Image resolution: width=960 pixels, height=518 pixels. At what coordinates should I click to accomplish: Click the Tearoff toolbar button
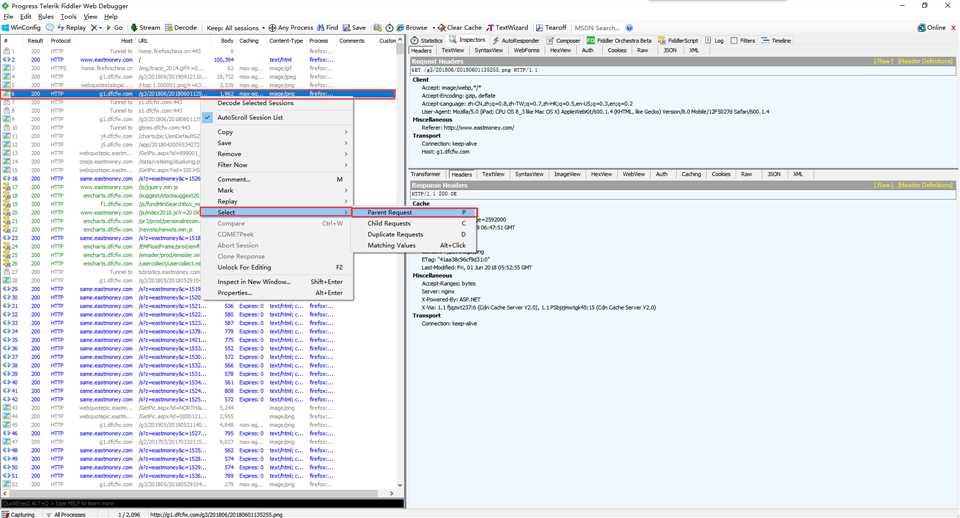click(551, 28)
